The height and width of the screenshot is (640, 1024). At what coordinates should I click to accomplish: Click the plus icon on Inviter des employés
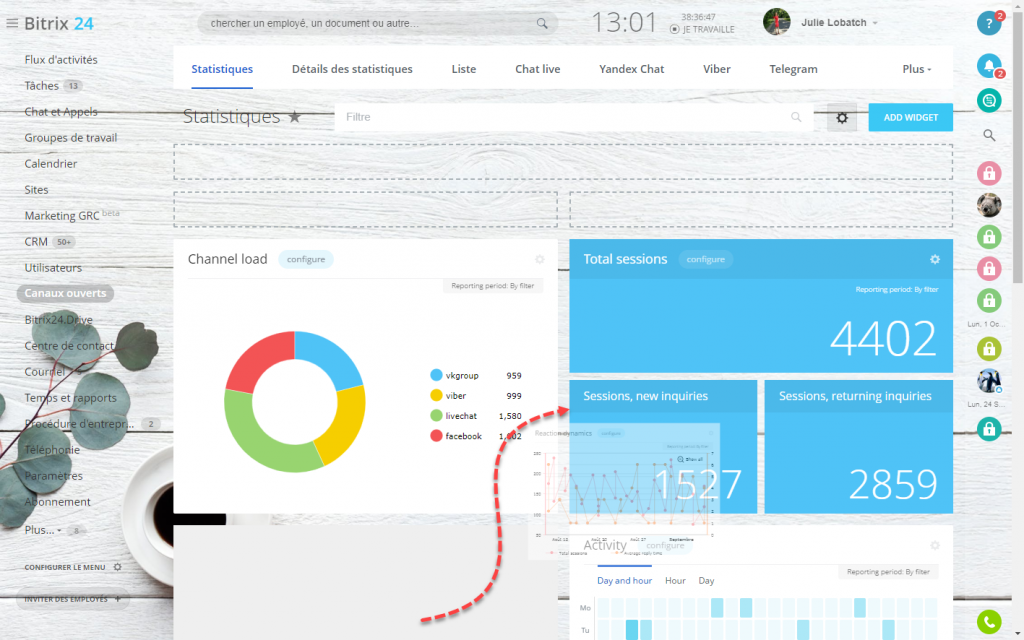tap(118, 599)
